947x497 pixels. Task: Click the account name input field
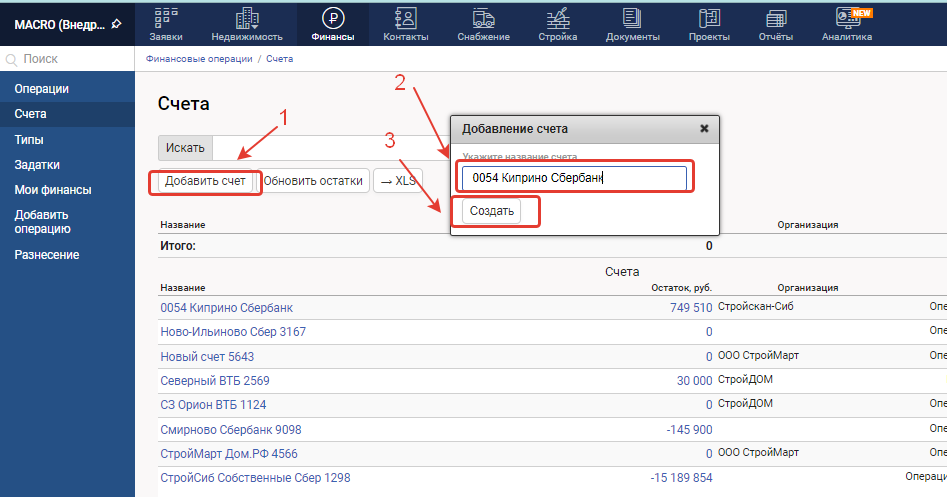pyautogui.click(x=573, y=179)
